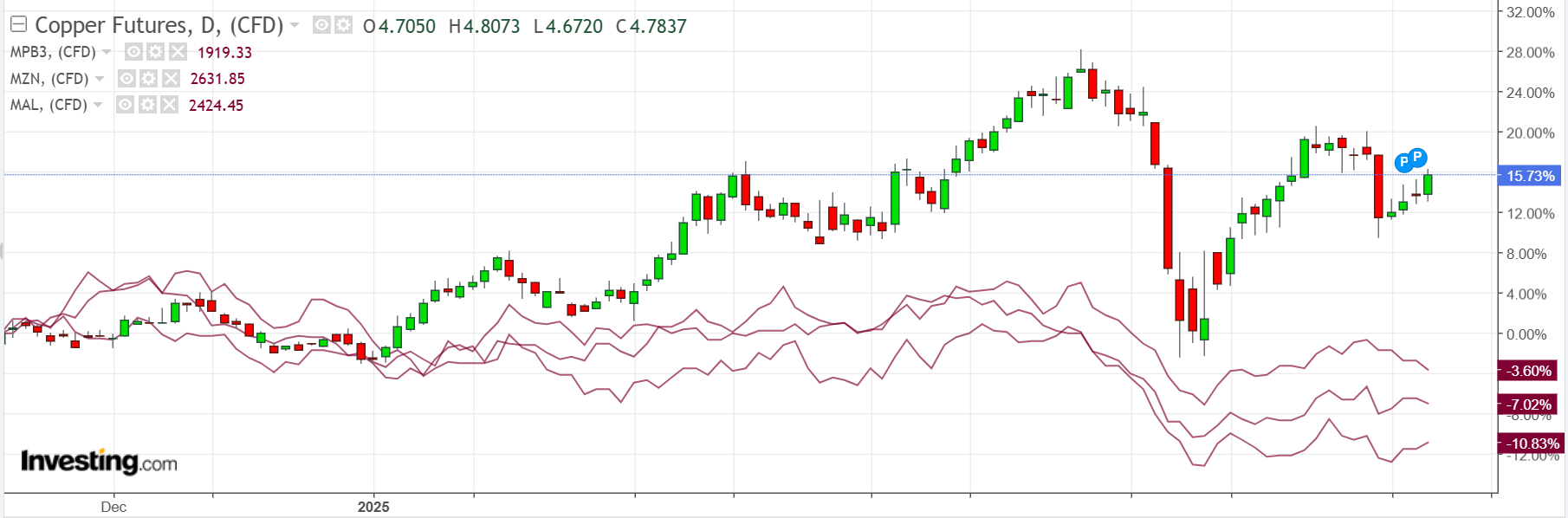
Task: Click the 2025 label on time axis
Action: [373, 507]
